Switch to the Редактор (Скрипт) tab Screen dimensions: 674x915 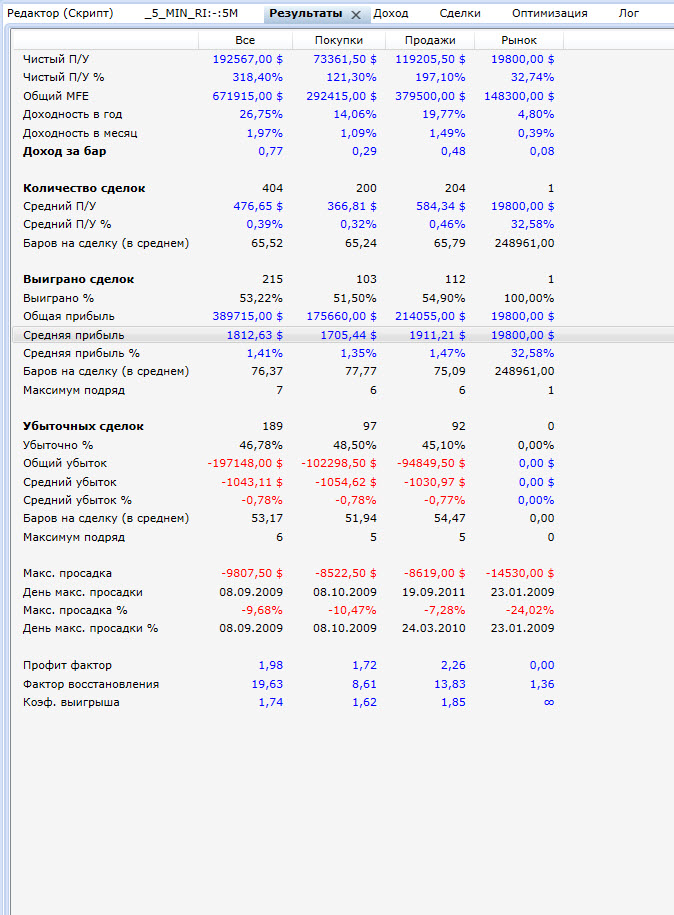click(x=60, y=13)
